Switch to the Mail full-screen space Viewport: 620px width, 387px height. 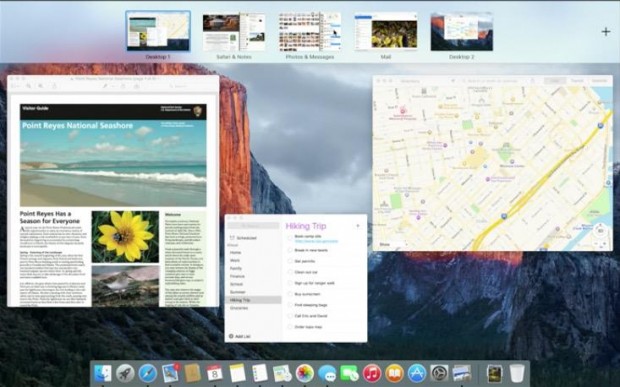[x=386, y=31]
